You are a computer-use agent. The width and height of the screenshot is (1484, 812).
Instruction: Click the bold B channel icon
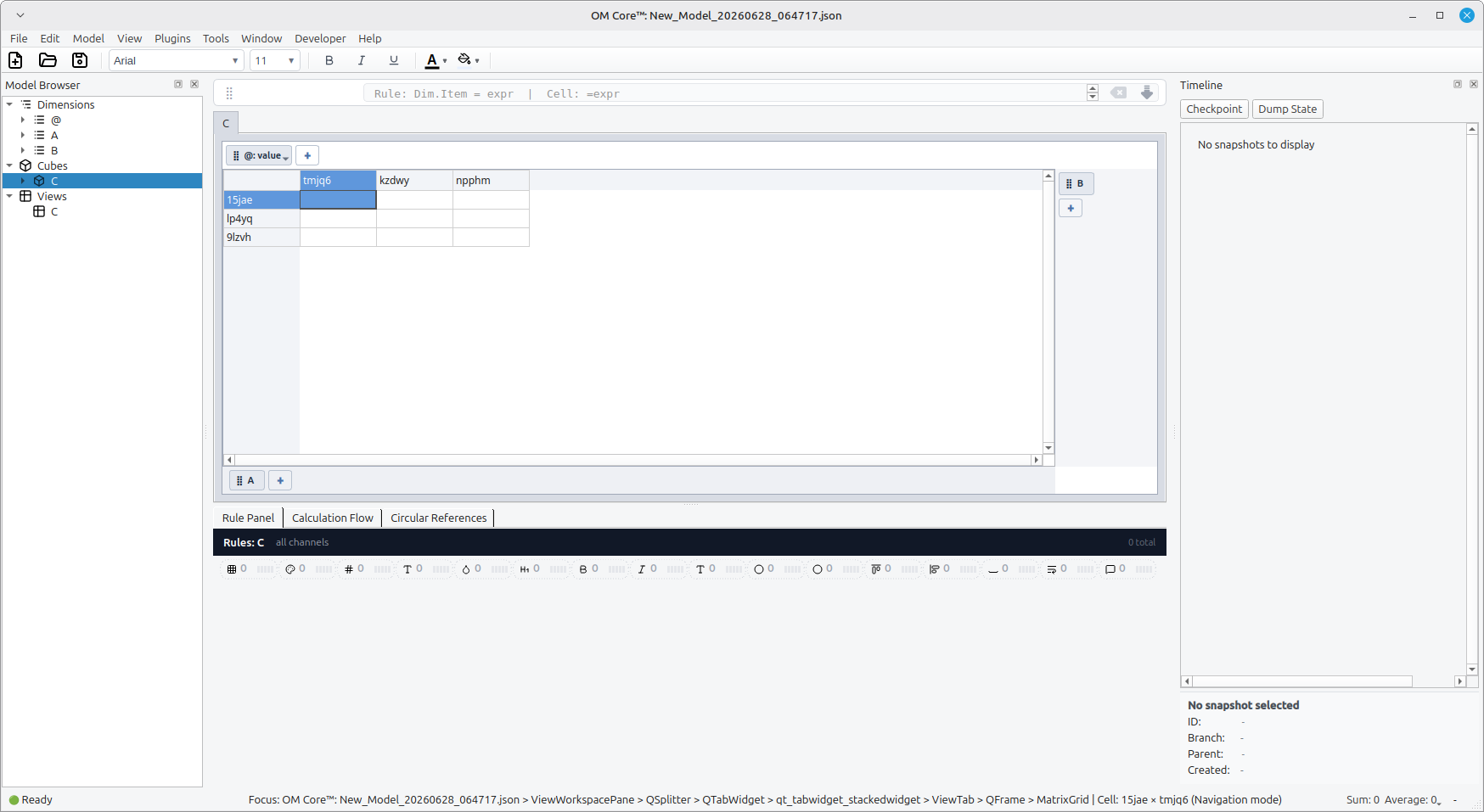click(583, 569)
